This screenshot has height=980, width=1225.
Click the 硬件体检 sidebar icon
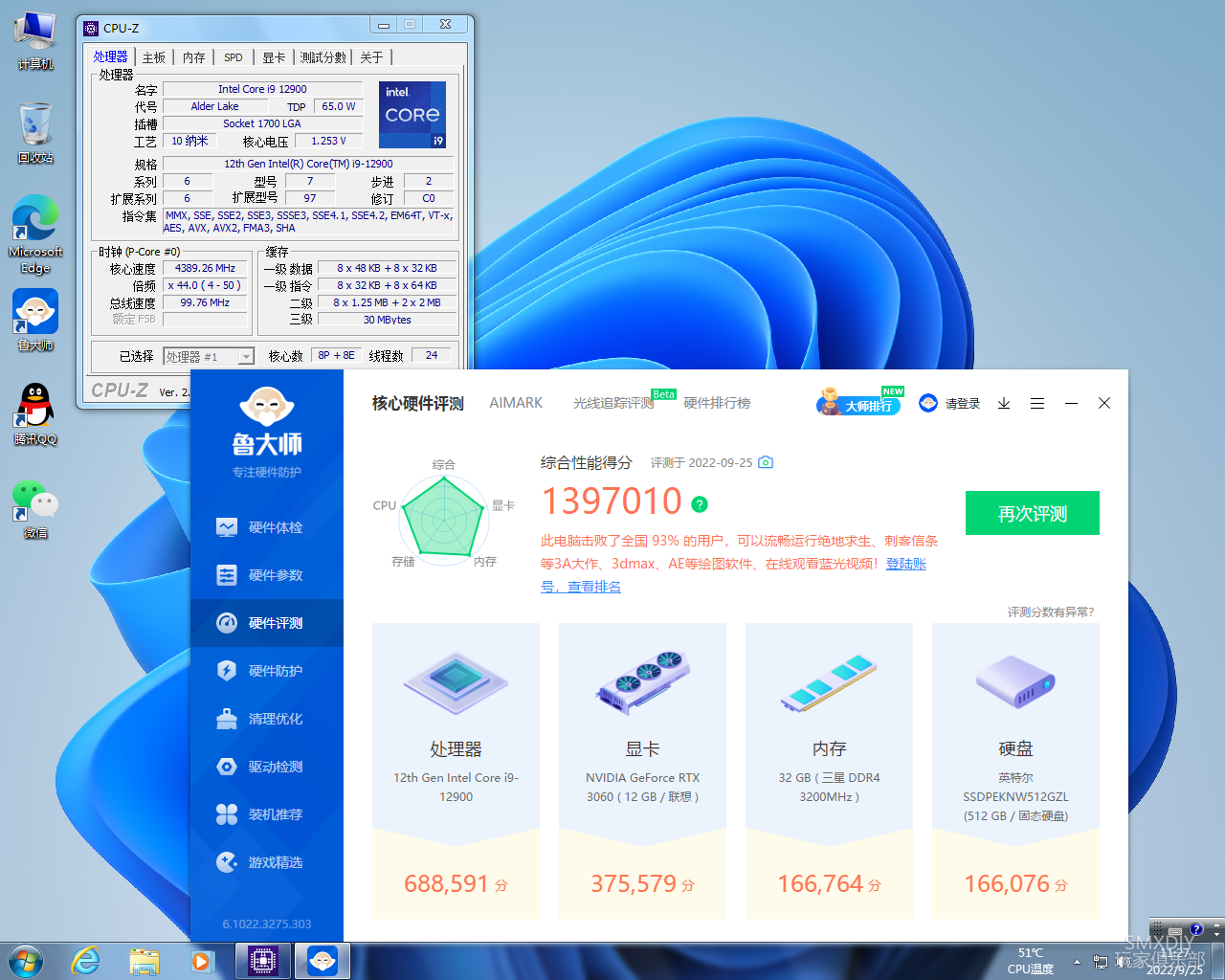(227, 527)
